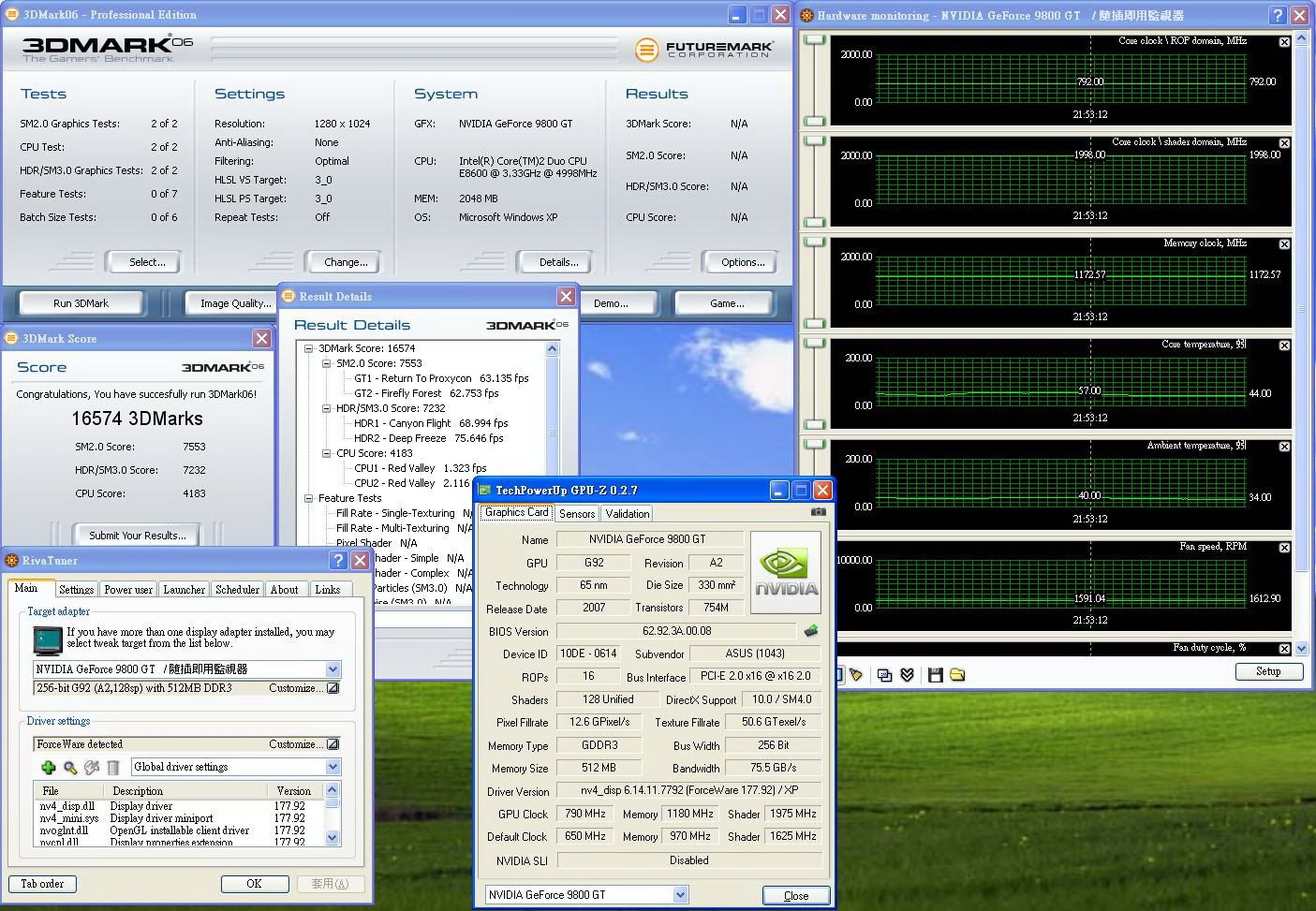Open Customize icon beside 256-bit G92 adapter line
Image resolution: width=1316 pixels, height=911 pixels.
click(333, 688)
